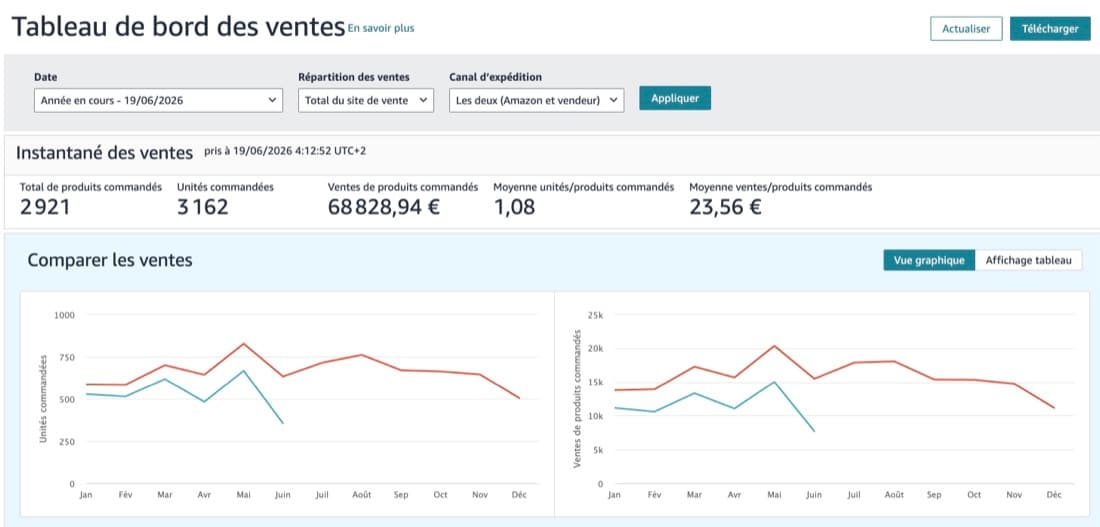Viewport: 1100px width, 527px height.
Task: Click the Actualiser button
Action: click(966, 29)
